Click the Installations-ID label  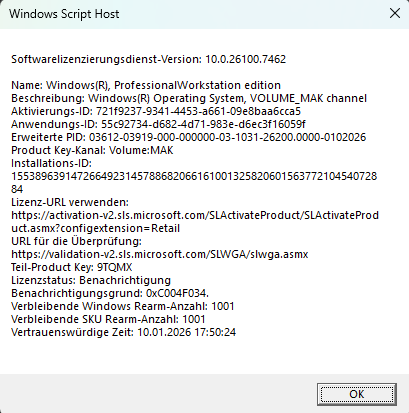click(x=51, y=163)
